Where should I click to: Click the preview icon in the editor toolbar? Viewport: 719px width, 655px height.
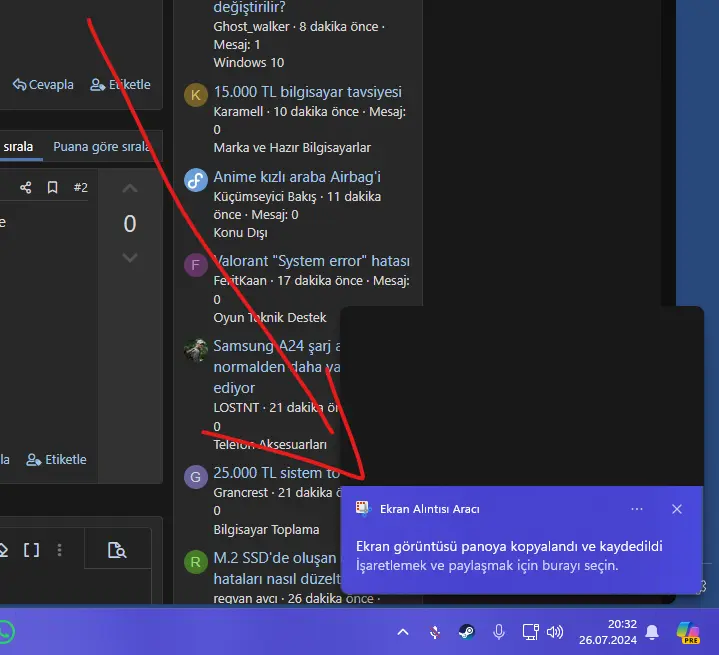pyautogui.click(x=117, y=550)
